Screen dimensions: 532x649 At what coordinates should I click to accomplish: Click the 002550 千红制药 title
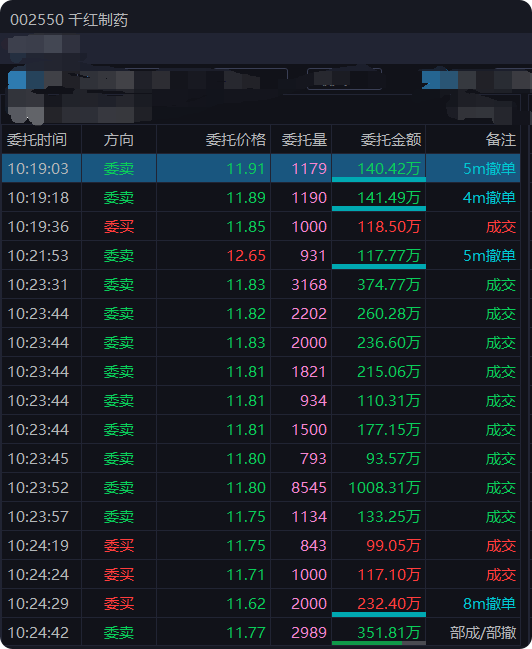69,19
